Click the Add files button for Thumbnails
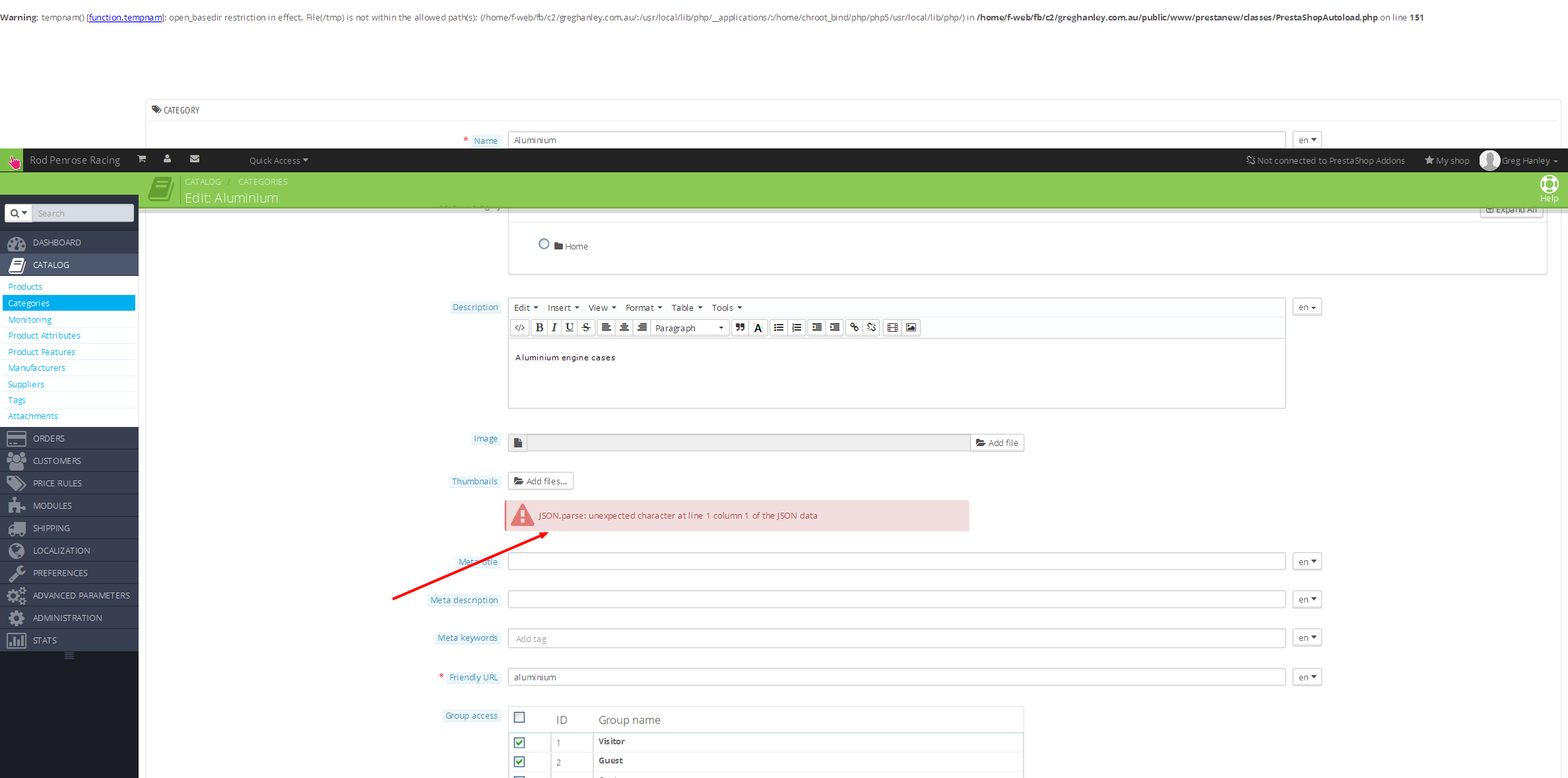 [540, 481]
